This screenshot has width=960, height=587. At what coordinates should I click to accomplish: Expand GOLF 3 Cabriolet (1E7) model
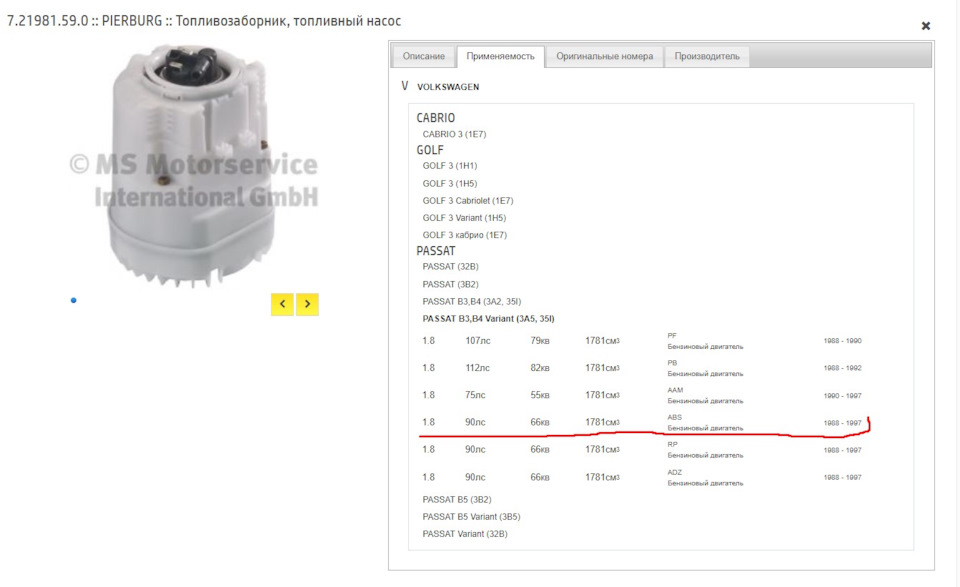[x=468, y=201]
